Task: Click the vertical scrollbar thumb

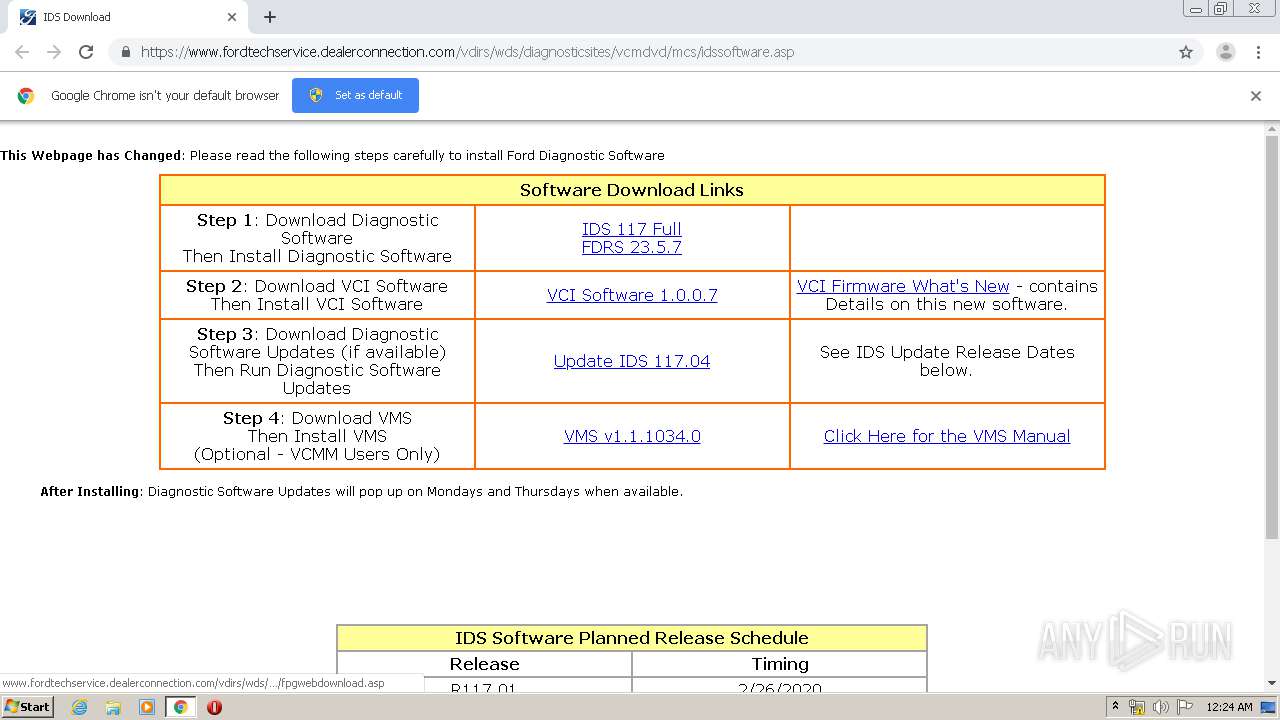Action: coord(1272,337)
